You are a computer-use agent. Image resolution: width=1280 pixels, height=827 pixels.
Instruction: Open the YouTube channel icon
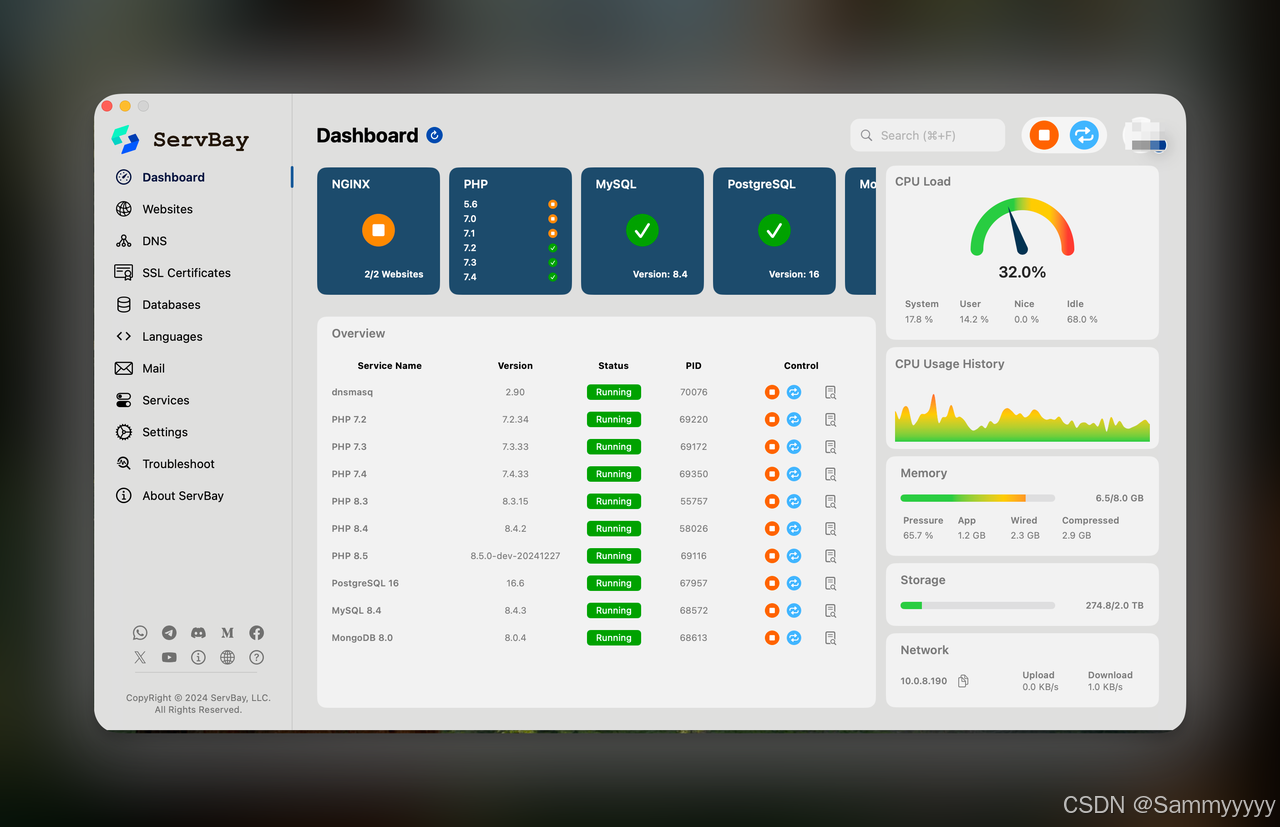click(169, 657)
